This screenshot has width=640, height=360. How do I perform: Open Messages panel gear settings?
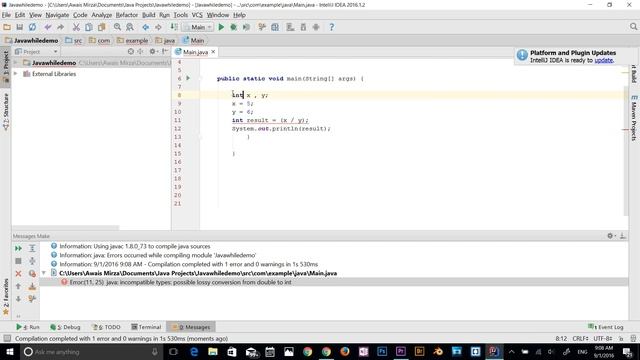(611, 236)
